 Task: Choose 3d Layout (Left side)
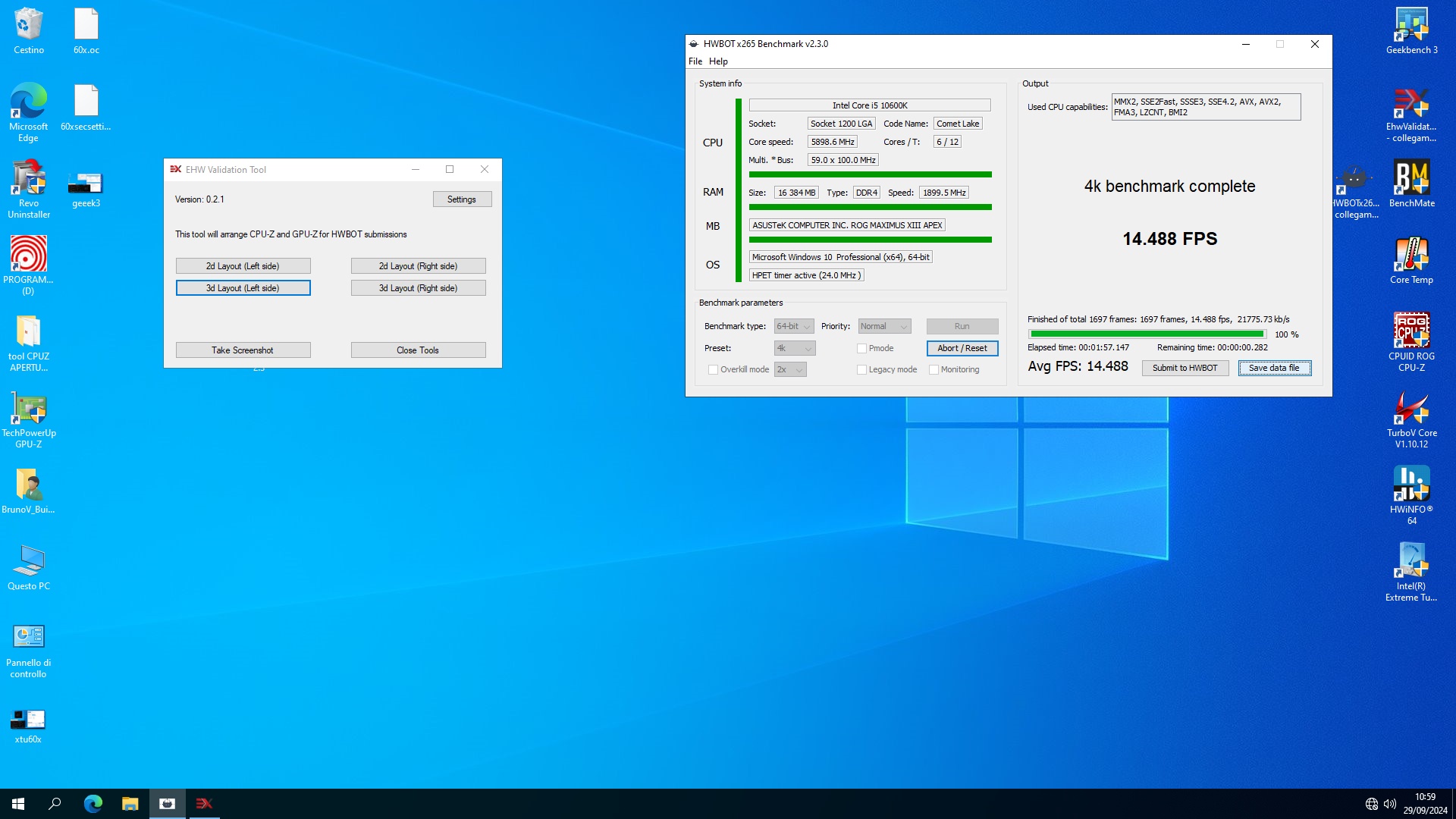click(x=243, y=288)
